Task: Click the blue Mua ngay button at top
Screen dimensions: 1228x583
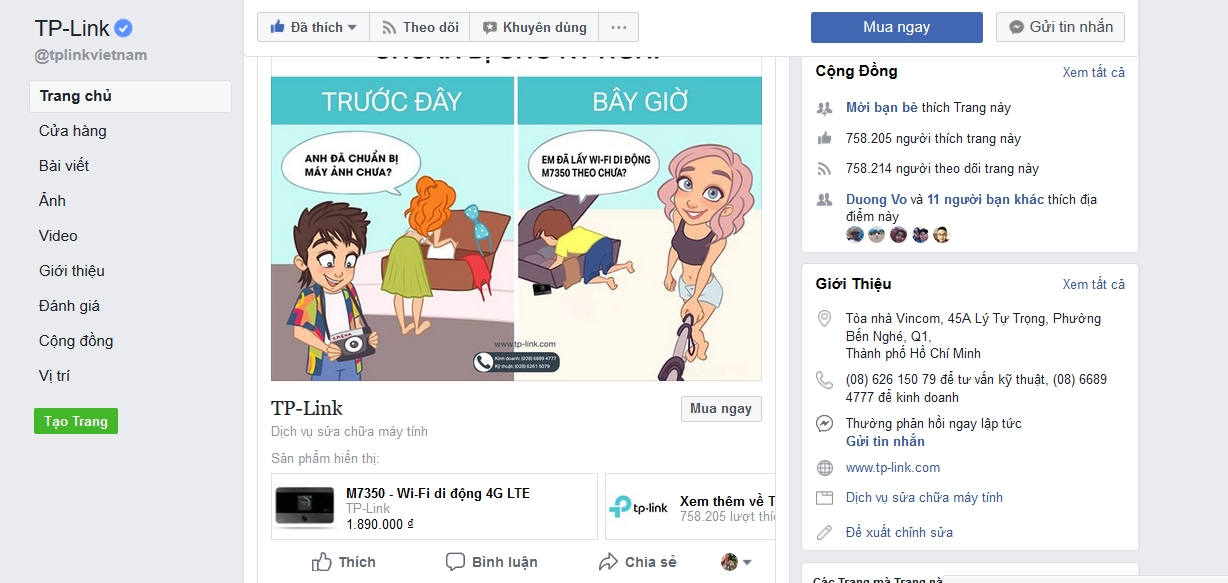Action: click(x=897, y=27)
